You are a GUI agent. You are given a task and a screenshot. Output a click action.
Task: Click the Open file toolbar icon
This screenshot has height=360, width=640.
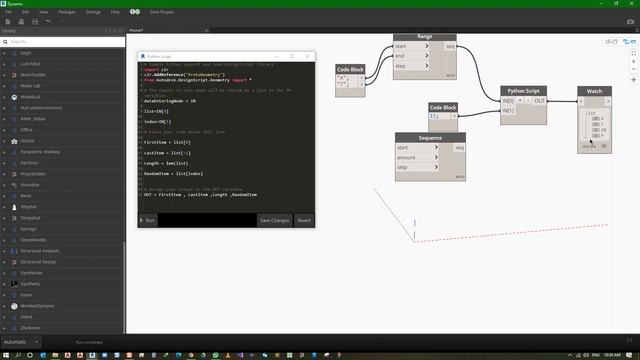pyautogui.click(x=21, y=22)
